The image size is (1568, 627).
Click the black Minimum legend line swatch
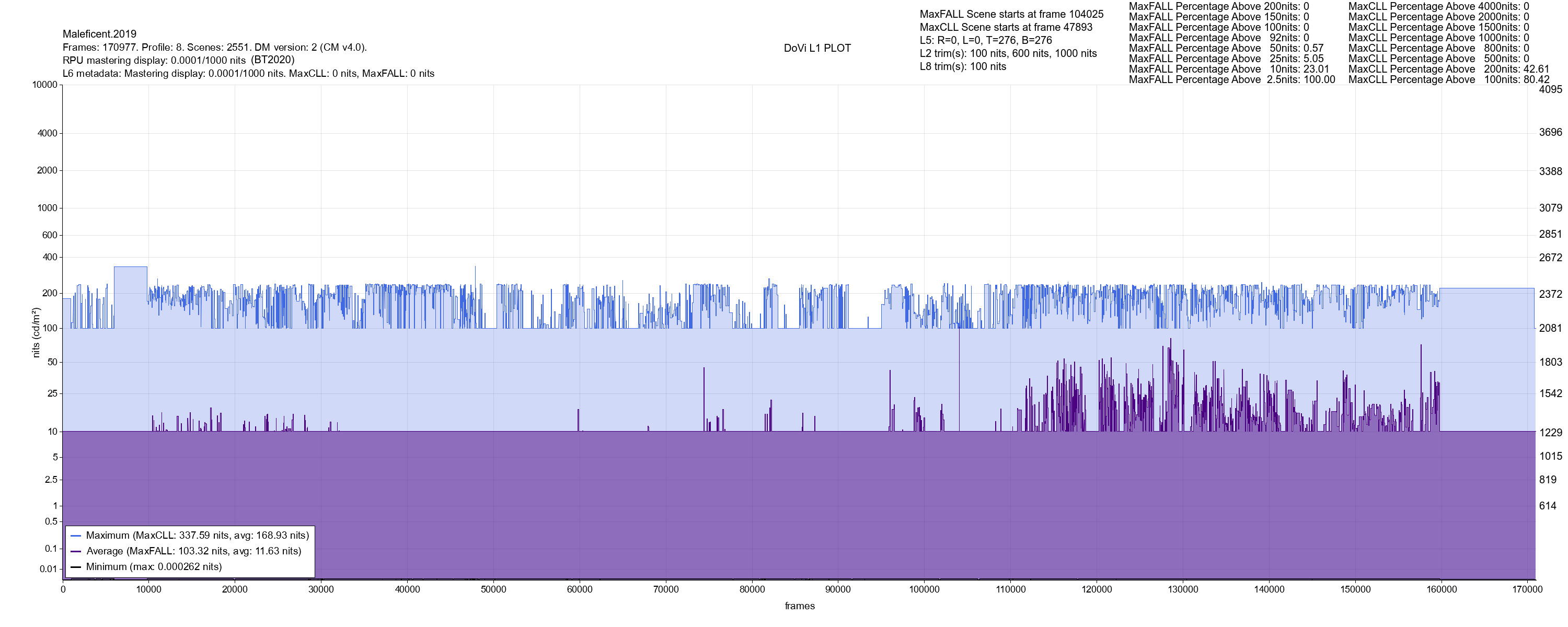(x=76, y=567)
